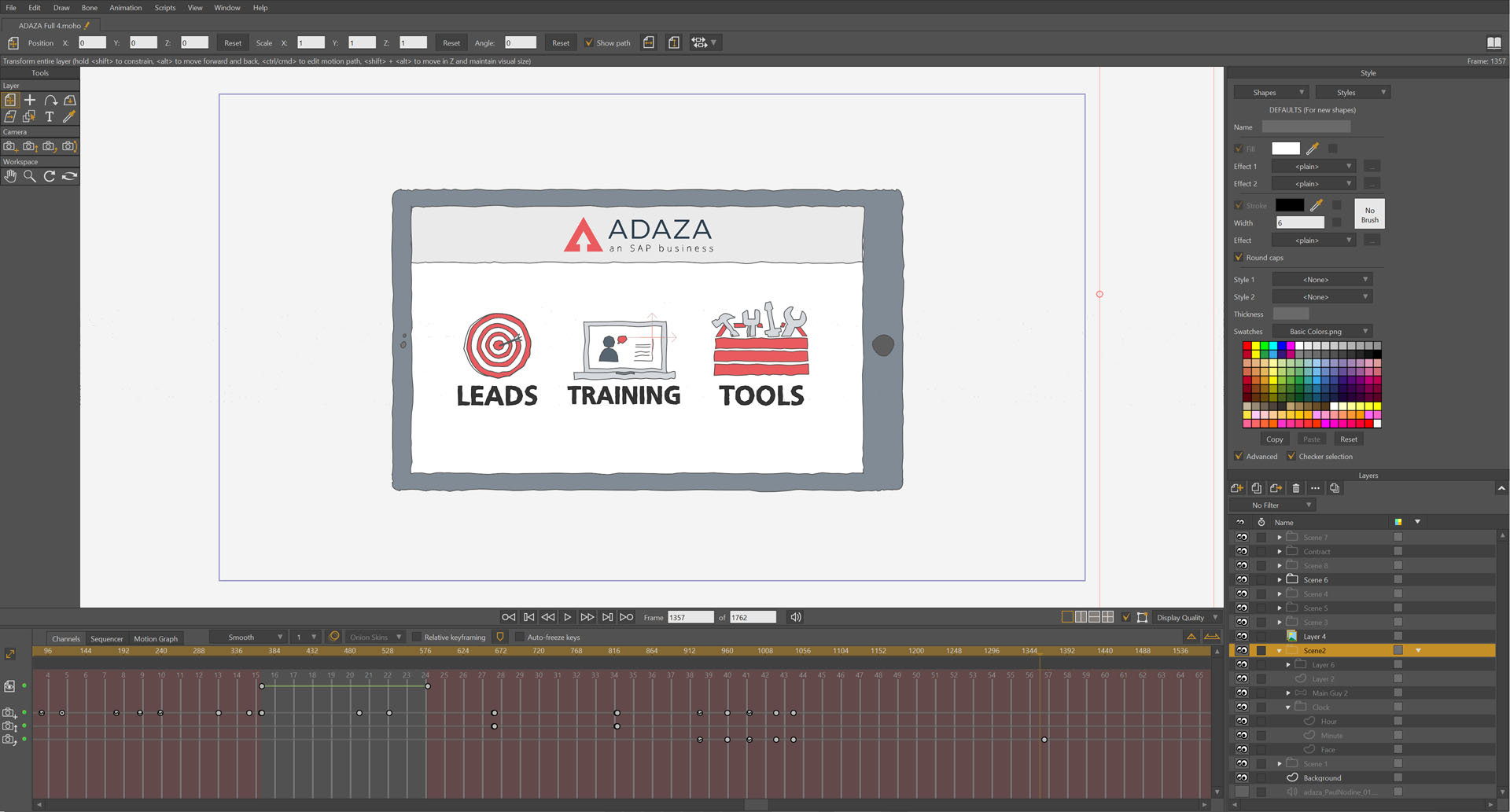This screenshot has width=1510, height=812.
Task: Select the Eyedropper tool in Layer tools
Action: coord(69,116)
